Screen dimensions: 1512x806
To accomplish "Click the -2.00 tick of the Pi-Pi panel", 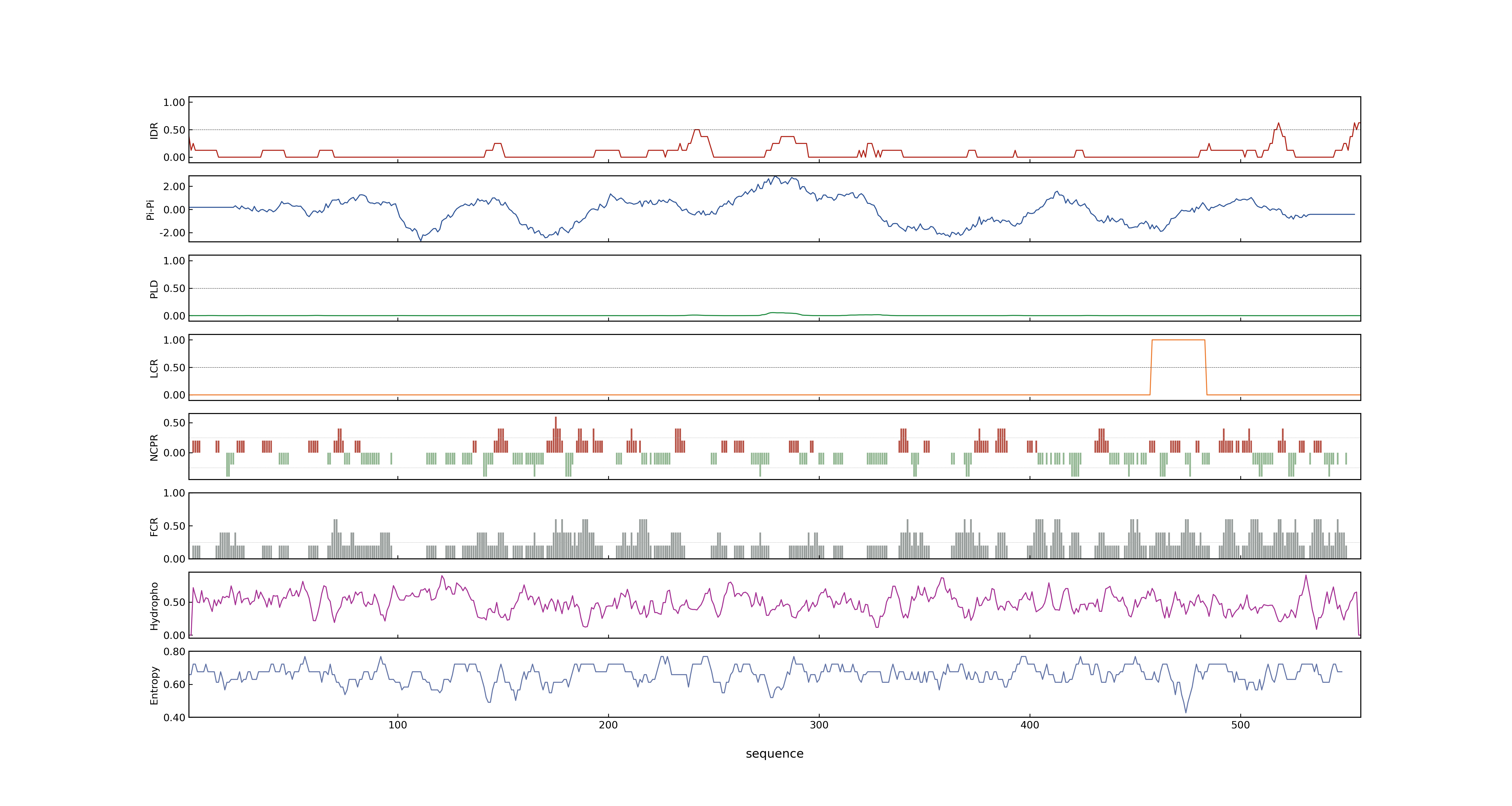I will (x=172, y=233).
